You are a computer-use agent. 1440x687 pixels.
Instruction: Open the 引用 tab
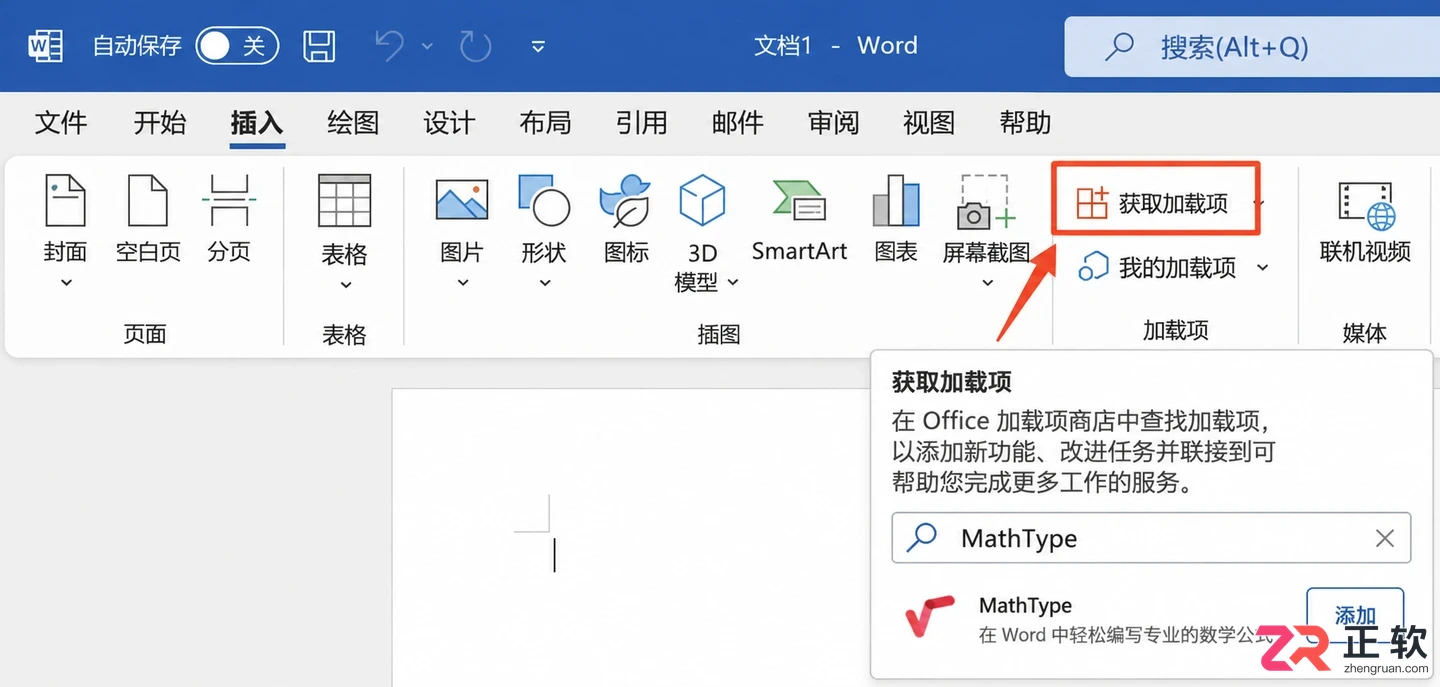pos(641,123)
